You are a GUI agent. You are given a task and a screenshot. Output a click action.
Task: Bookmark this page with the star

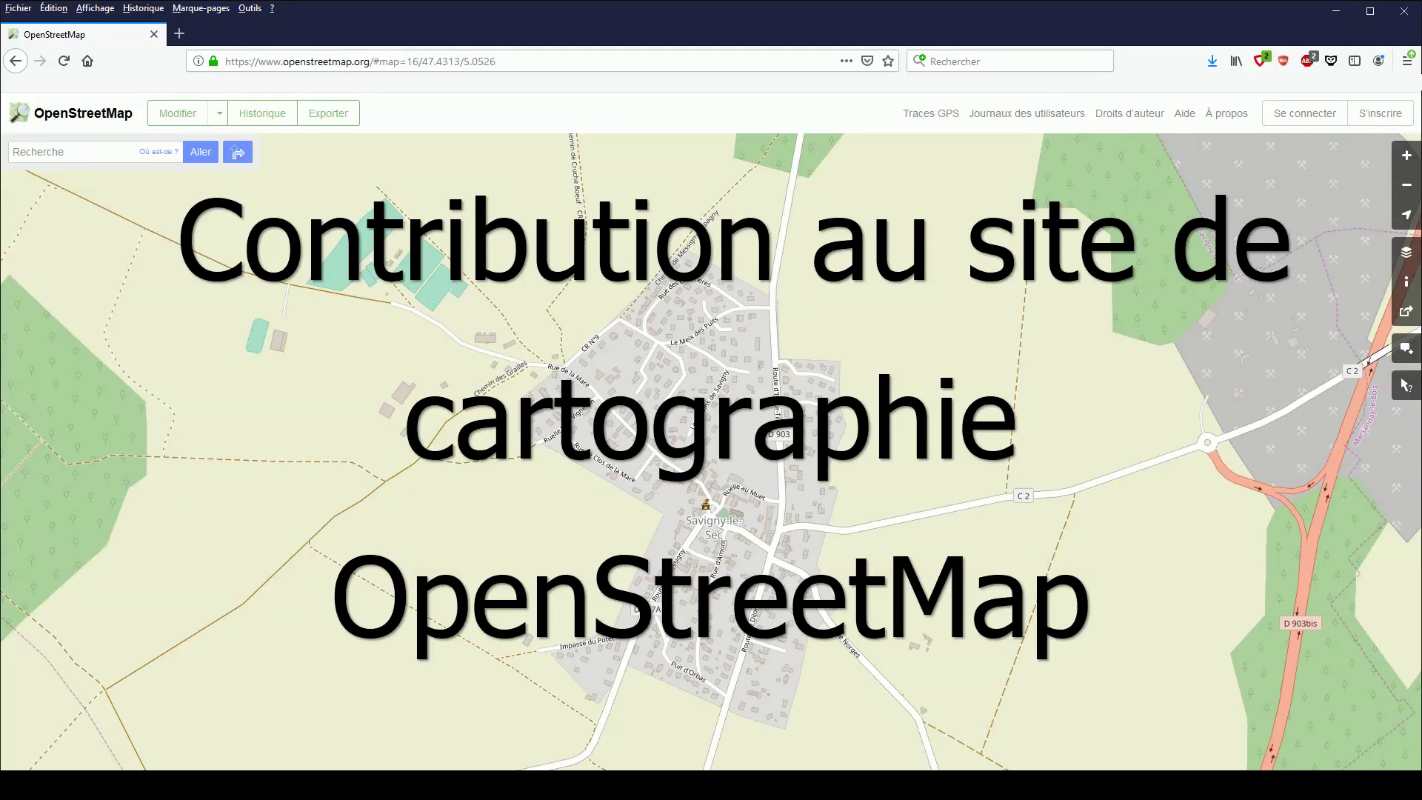click(x=888, y=61)
